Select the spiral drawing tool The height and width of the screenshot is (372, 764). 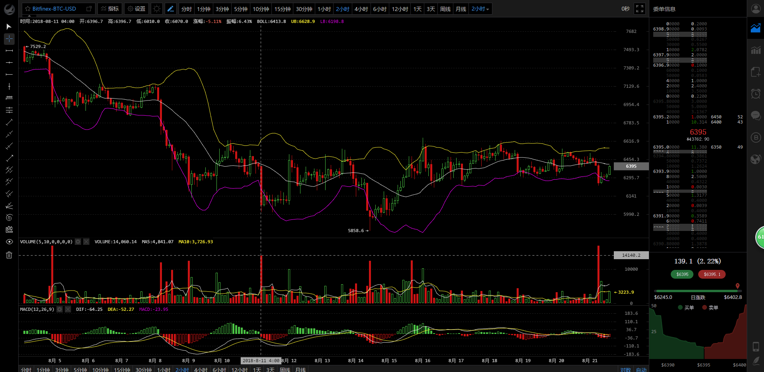coord(9,217)
